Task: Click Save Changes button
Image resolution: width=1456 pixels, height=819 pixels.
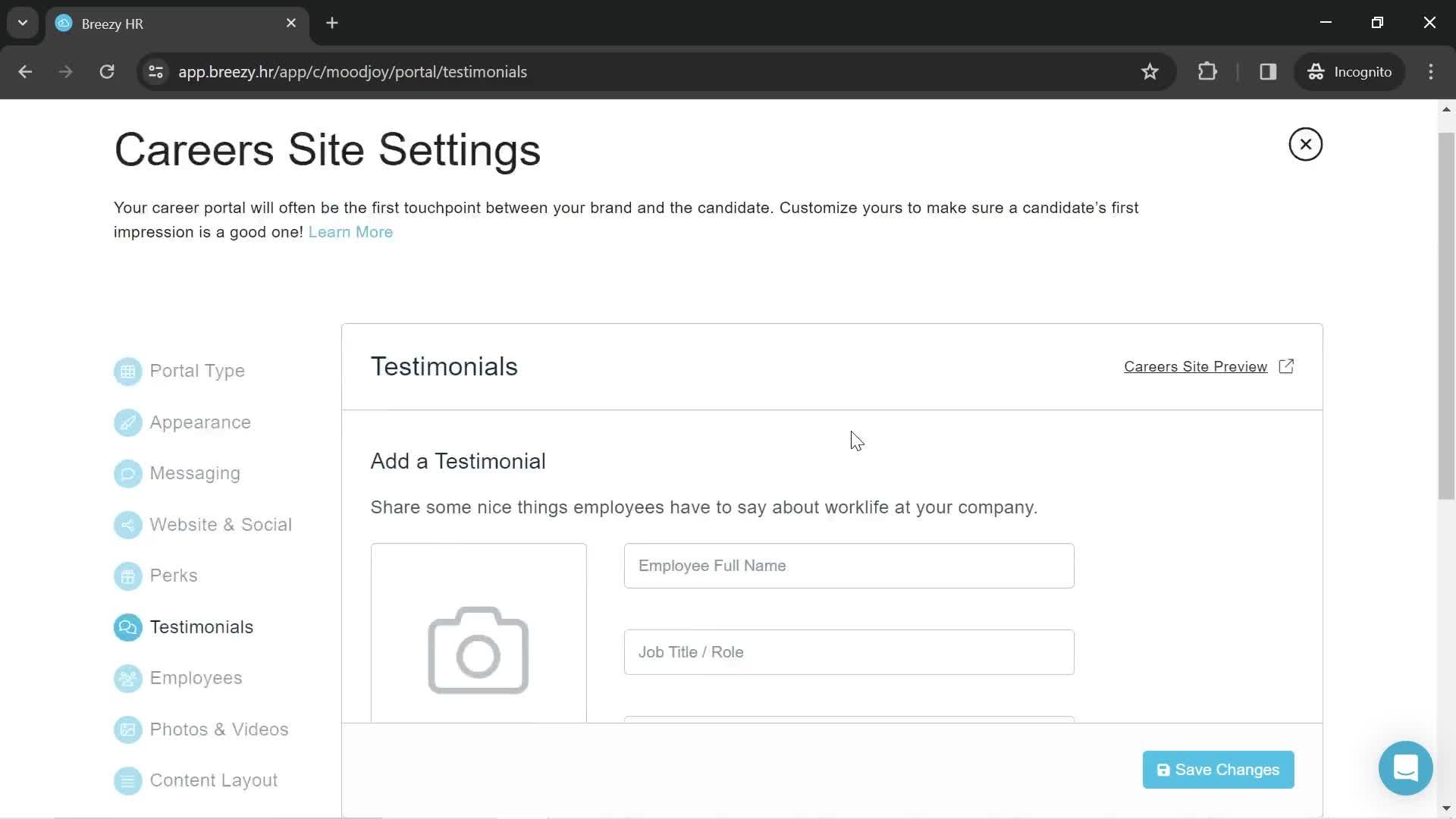Action: click(1218, 769)
